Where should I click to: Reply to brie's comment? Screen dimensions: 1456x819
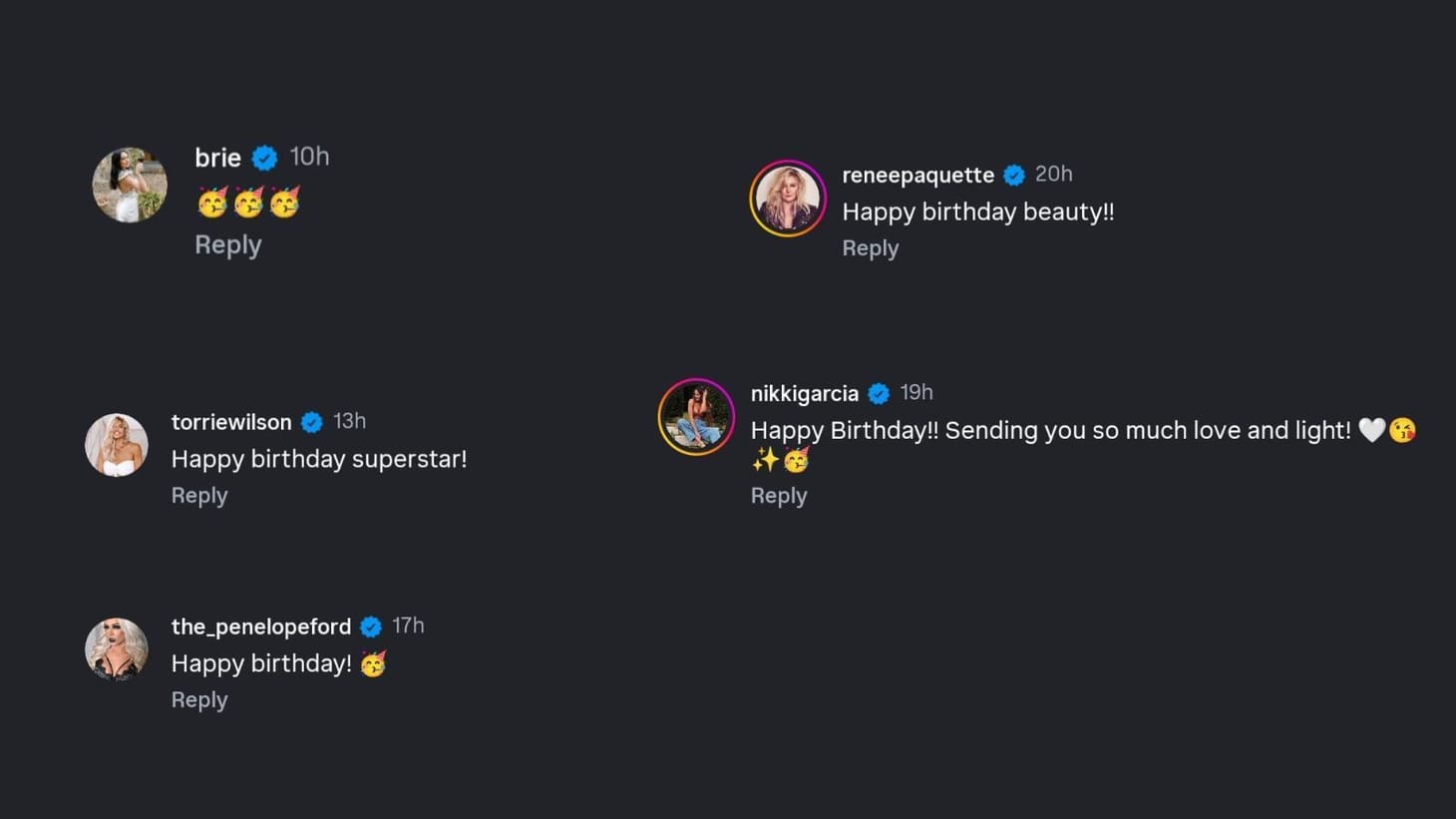click(227, 244)
